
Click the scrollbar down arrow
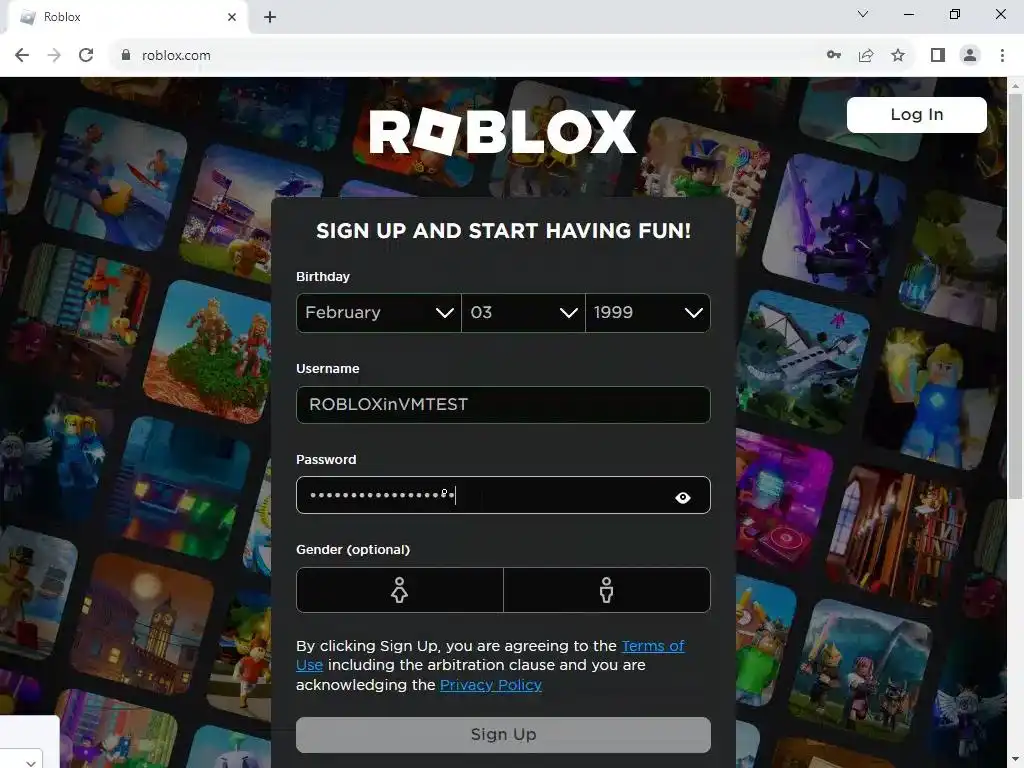click(x=1015, y=761)
